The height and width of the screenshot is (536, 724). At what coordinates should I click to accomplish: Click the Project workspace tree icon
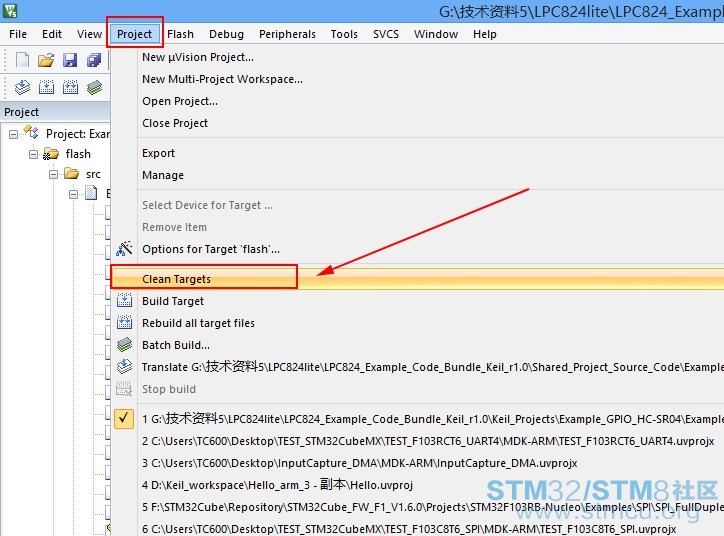(31, 132)
